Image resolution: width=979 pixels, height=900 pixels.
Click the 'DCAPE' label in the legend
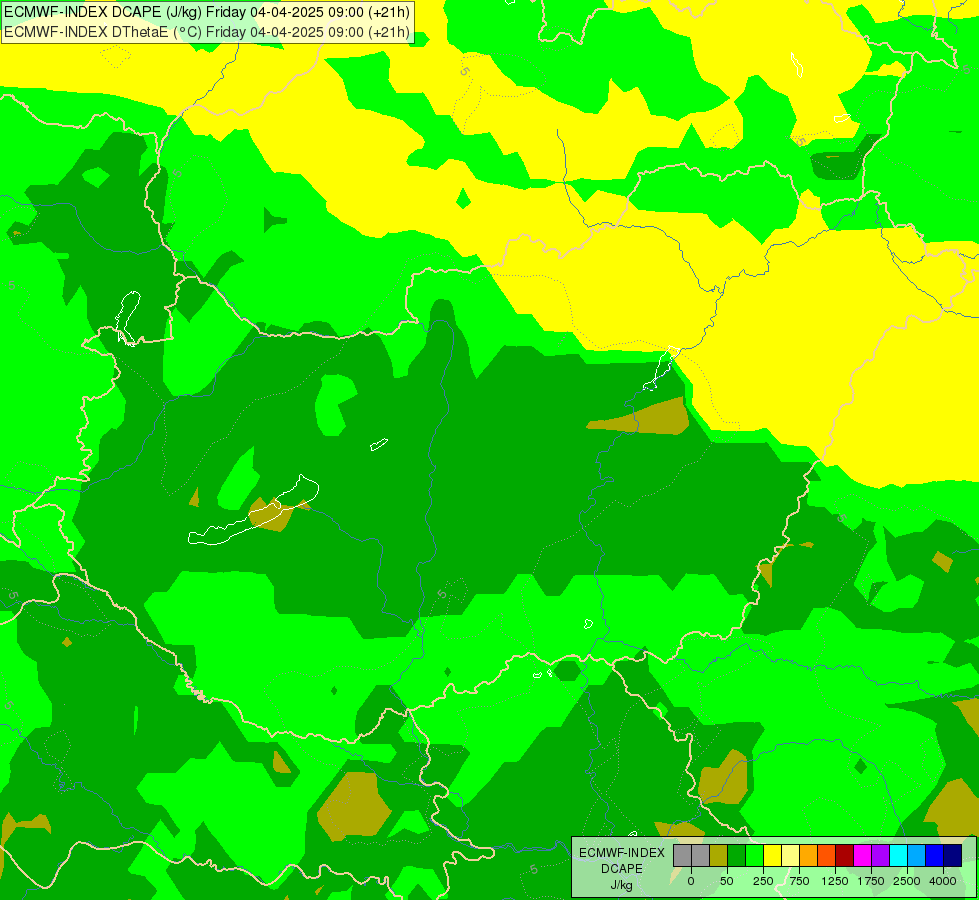[x=622, y=869]
